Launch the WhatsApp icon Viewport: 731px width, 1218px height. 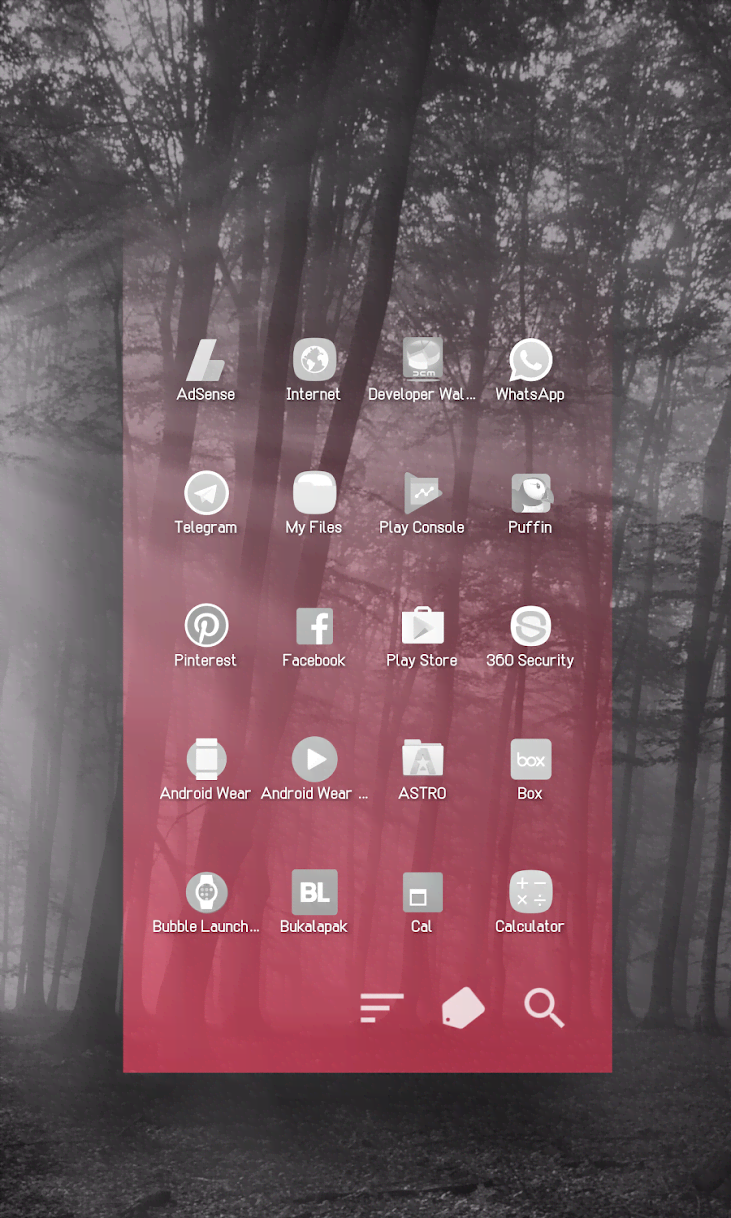(530, 360)
